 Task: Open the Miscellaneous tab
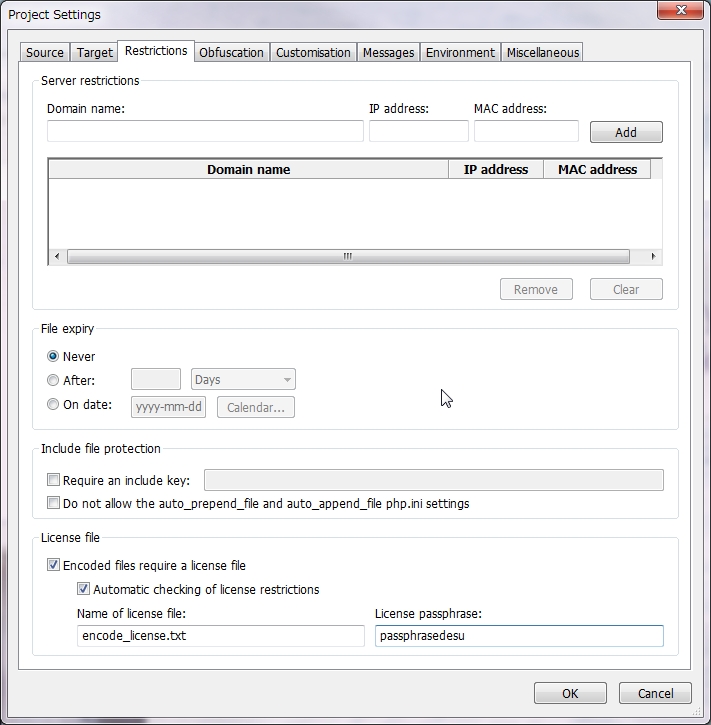click(542, 53)
